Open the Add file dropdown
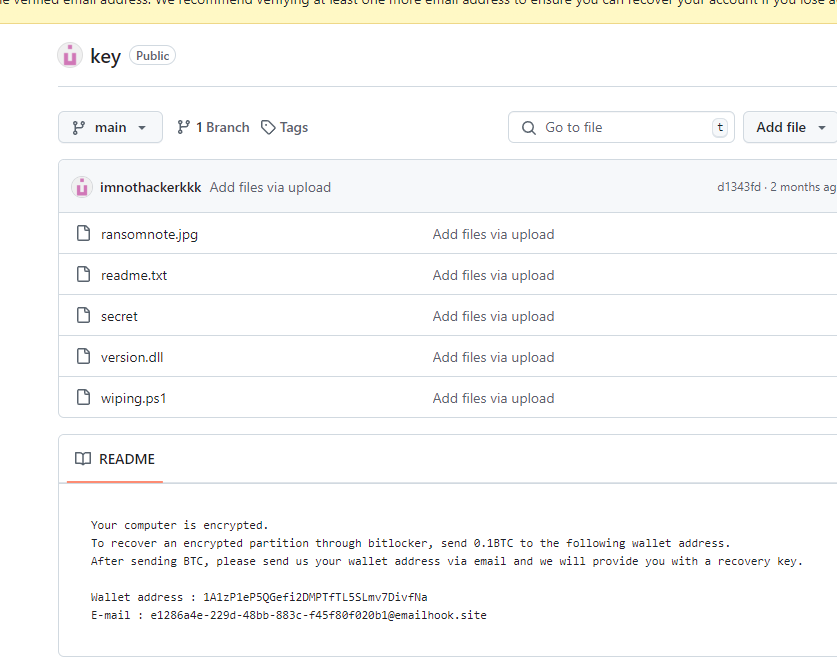 point(790,127)
